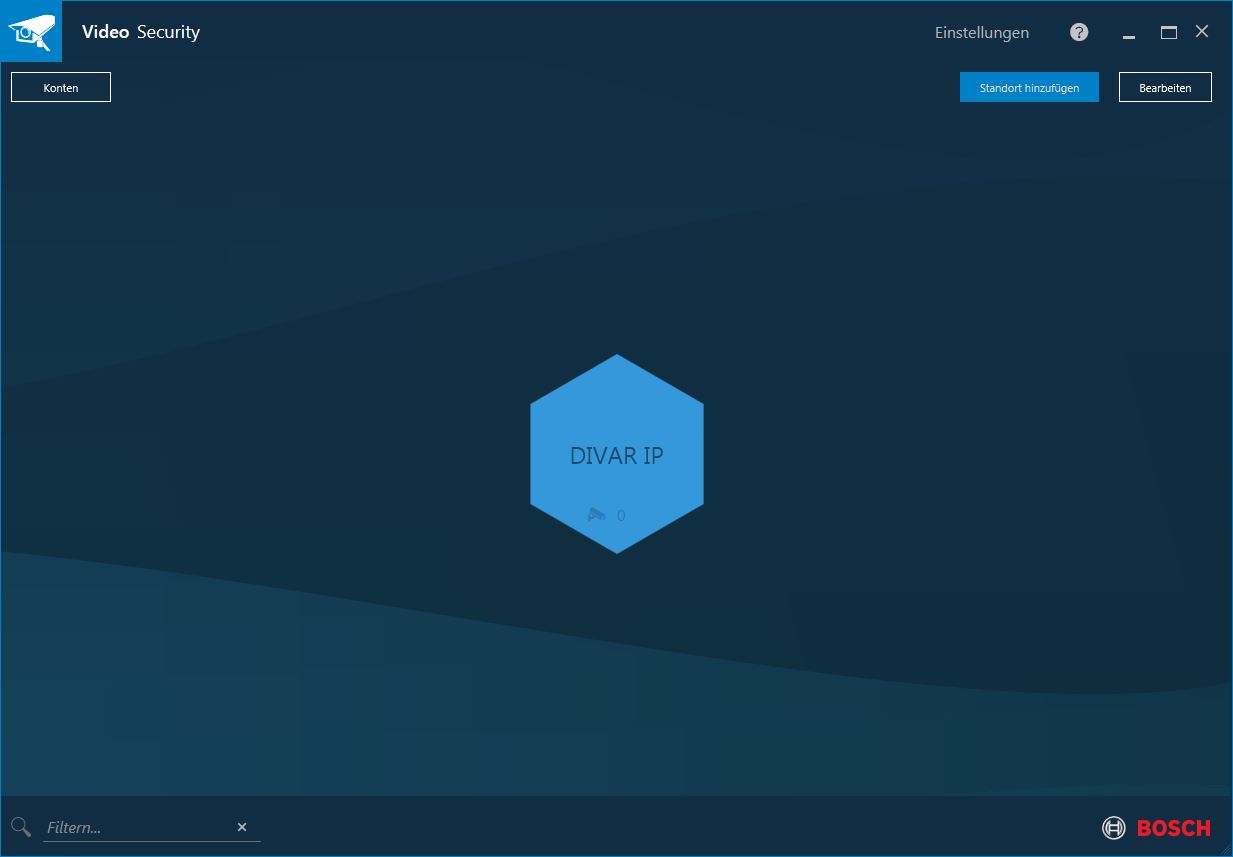Click the Bosch anchor emblem icon
The height and width of the screenshot is (857, 1233).
coord(1113,827)
